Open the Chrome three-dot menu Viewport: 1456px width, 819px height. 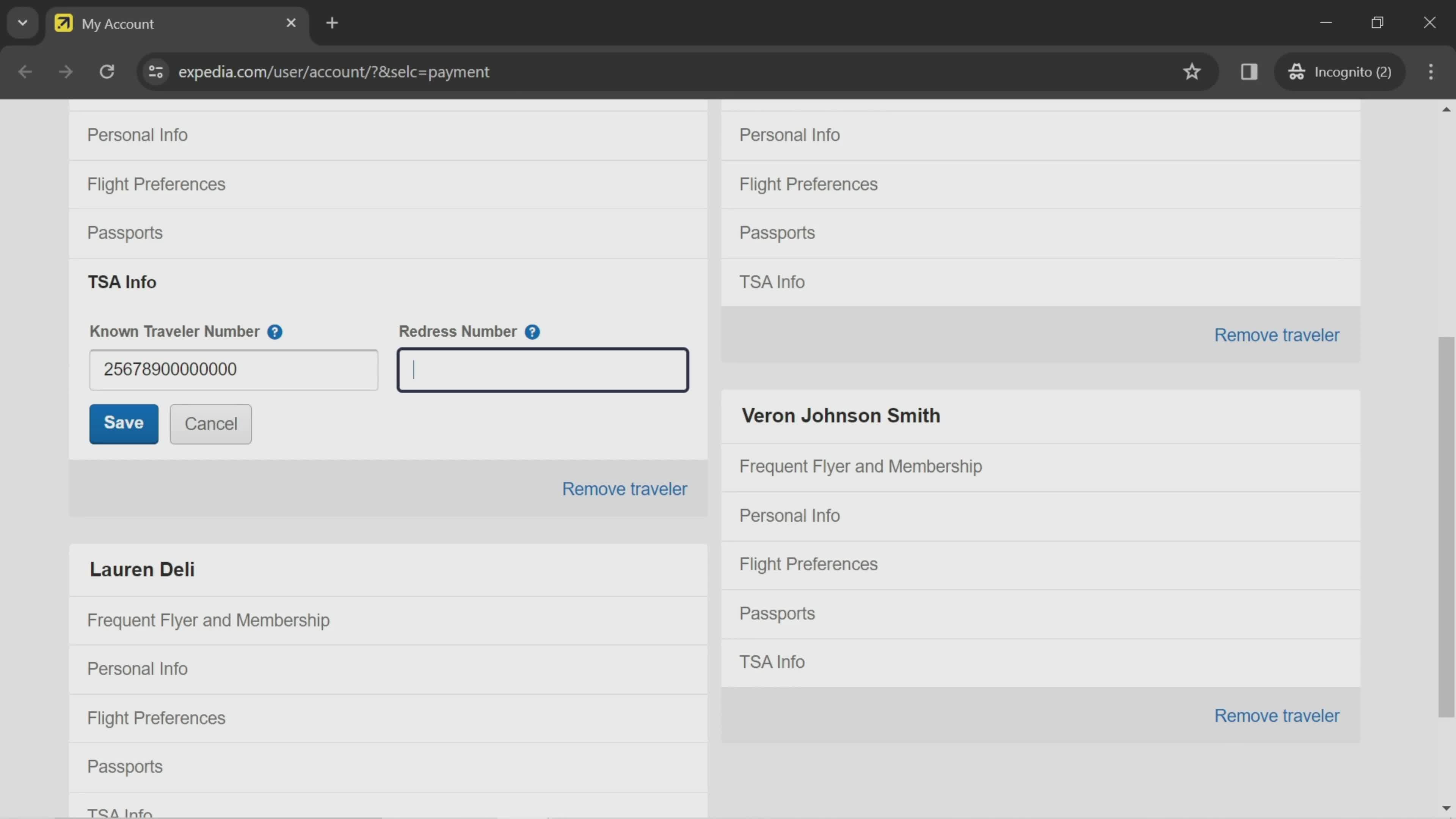click(1431, 72)
